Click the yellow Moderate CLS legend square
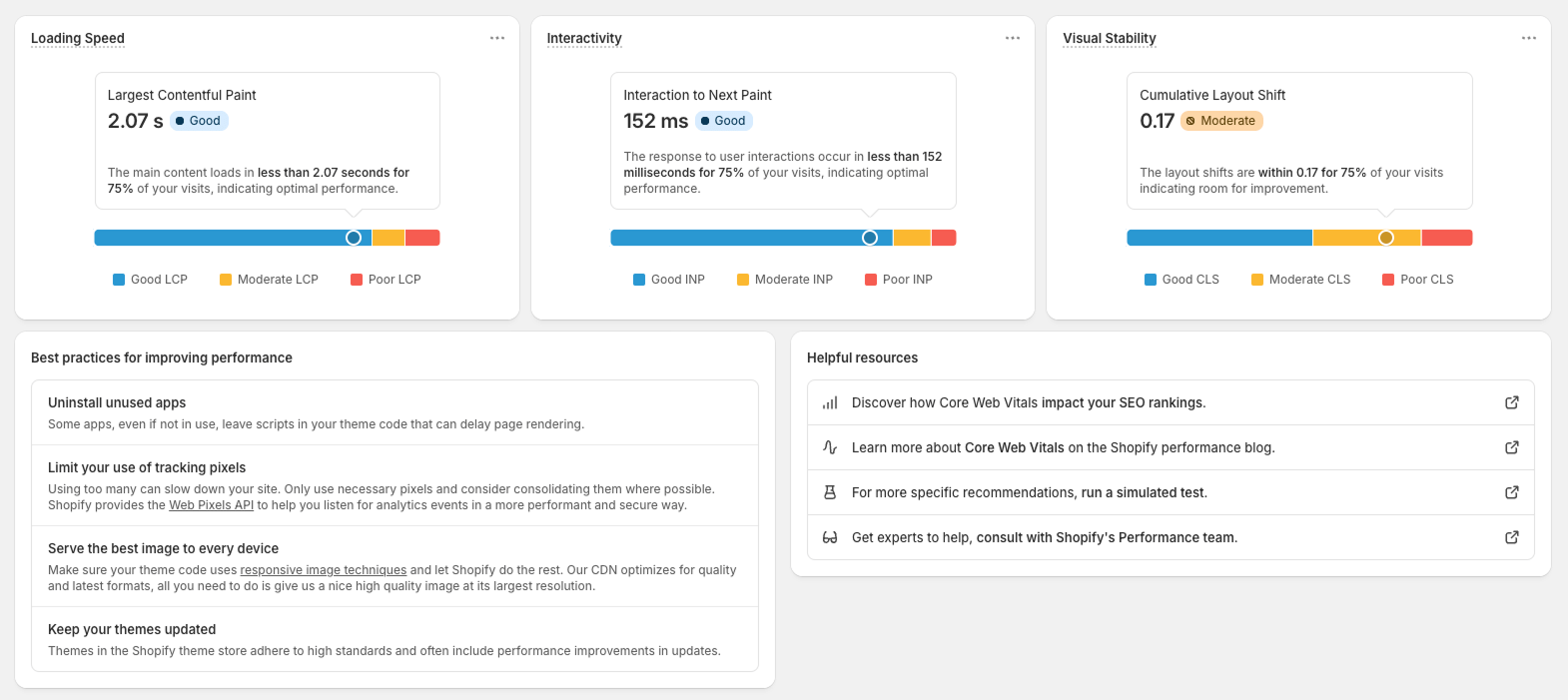The height and width of the screenshot is (700, 1568). [1257, 280]
